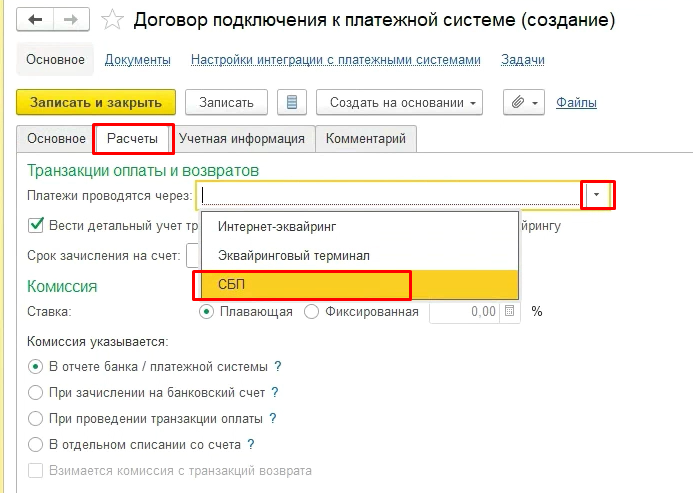
Task: Open calculator in the commission rate field
Action: [510, 311]
